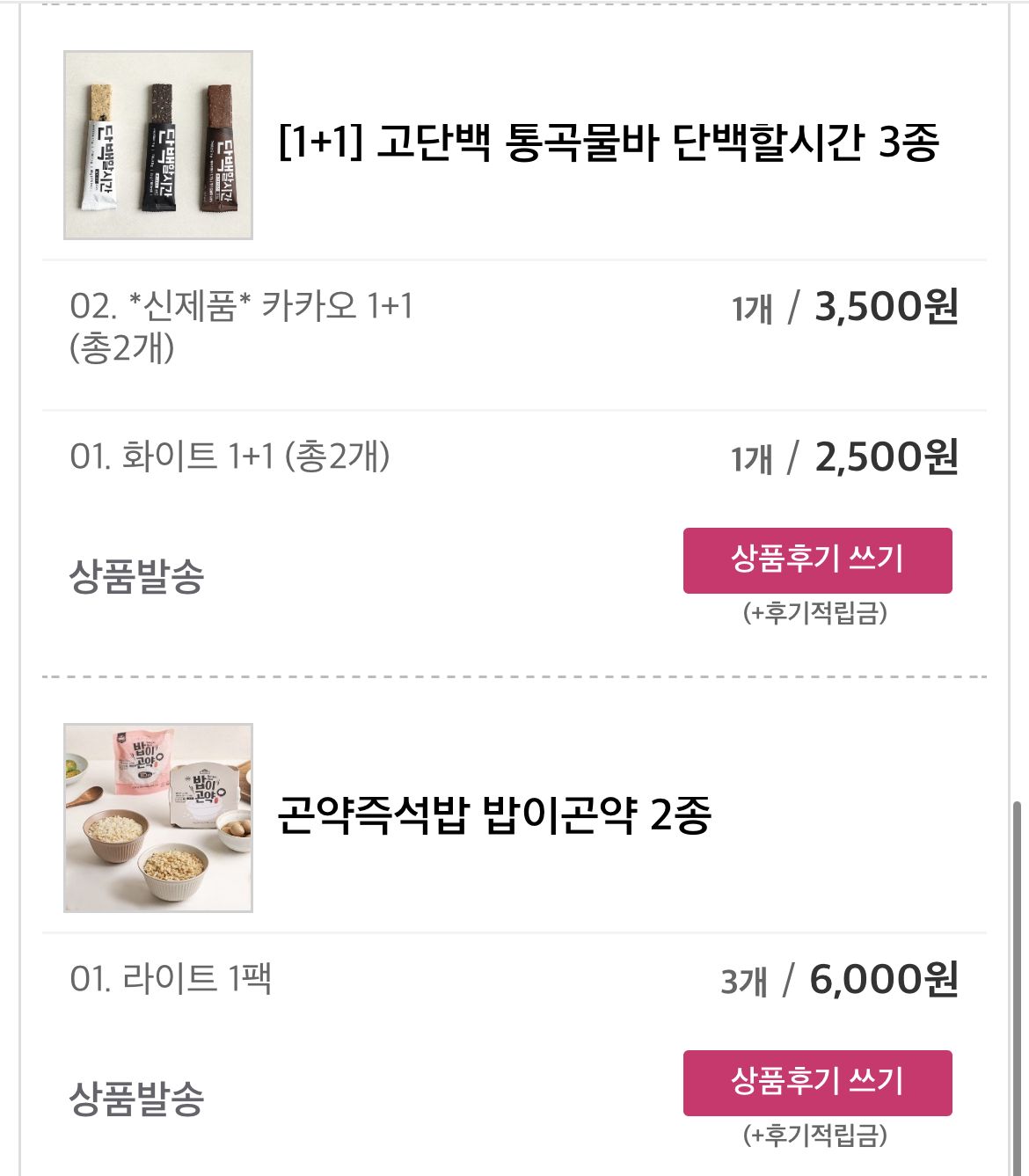Open the 곤약즉석밥 밥이곤약 2종 product title

click(x=494, y=815)
